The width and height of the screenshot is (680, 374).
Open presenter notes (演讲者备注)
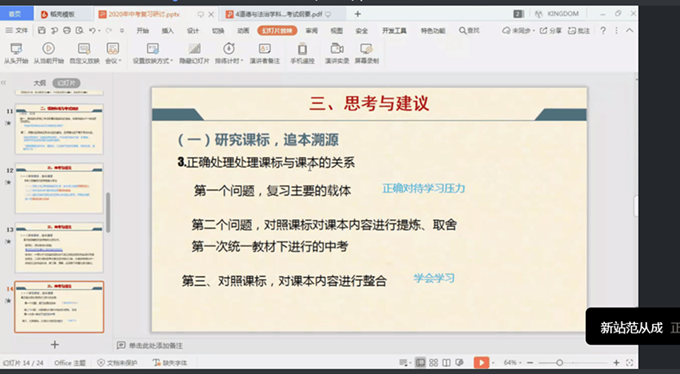[x=265, y=53]
